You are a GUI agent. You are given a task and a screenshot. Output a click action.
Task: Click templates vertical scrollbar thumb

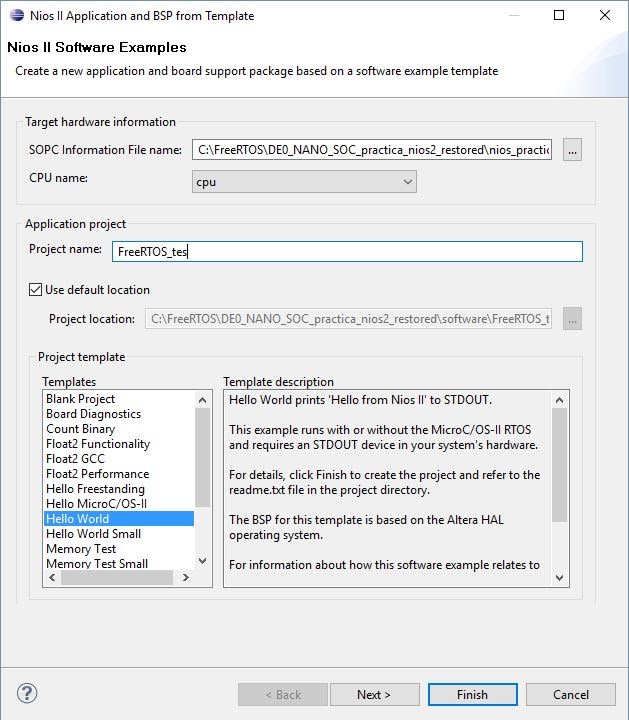point(202,457)
